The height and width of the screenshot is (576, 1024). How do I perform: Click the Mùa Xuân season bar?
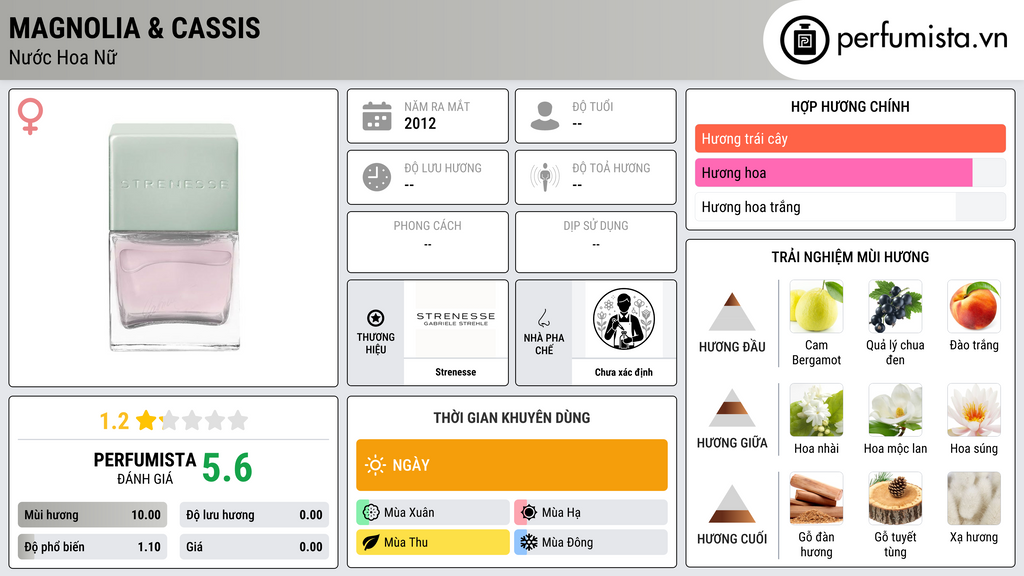pyautogui.click(x=433, y=513)
